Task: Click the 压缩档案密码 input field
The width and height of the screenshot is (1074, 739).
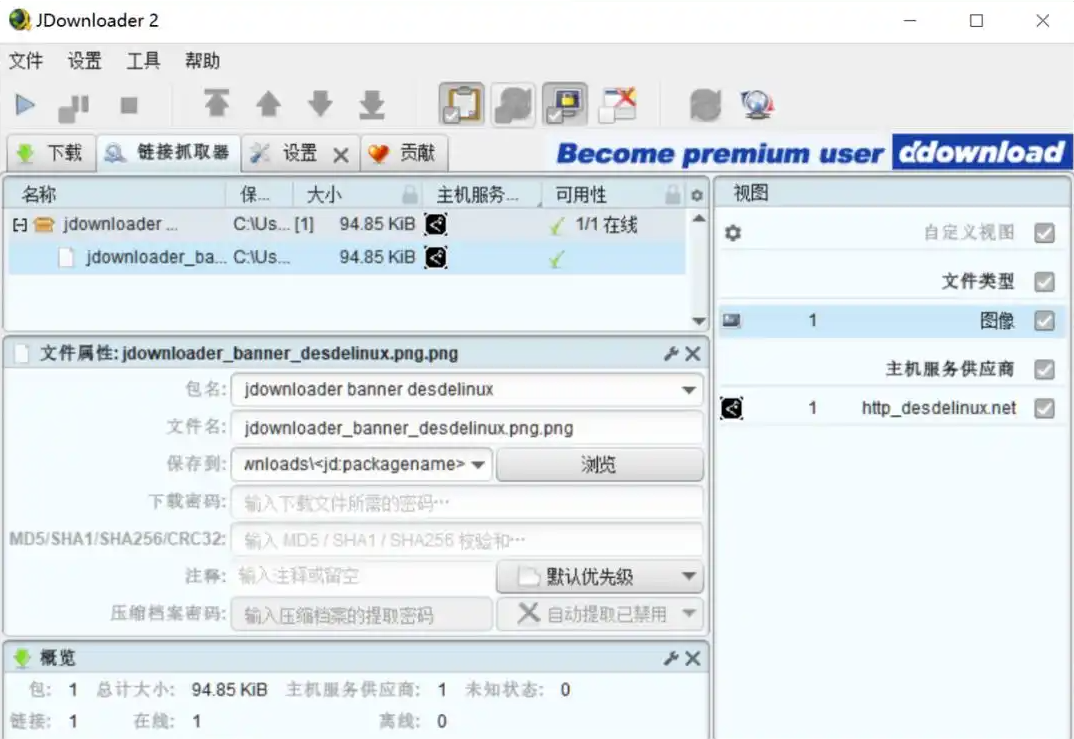Action: point(362,614)
